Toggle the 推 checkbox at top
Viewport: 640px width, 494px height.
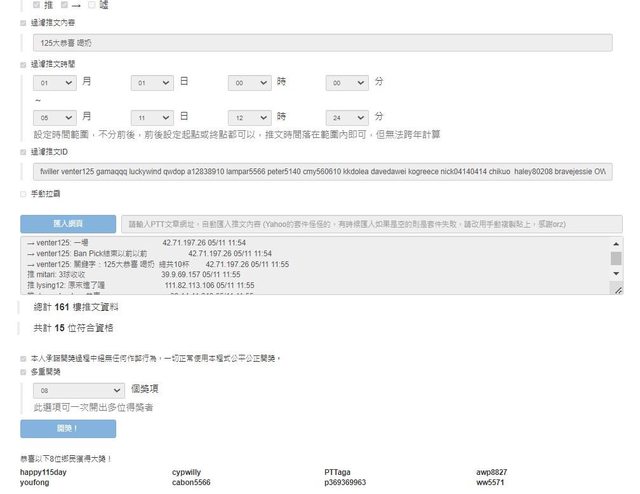[37, 5]
